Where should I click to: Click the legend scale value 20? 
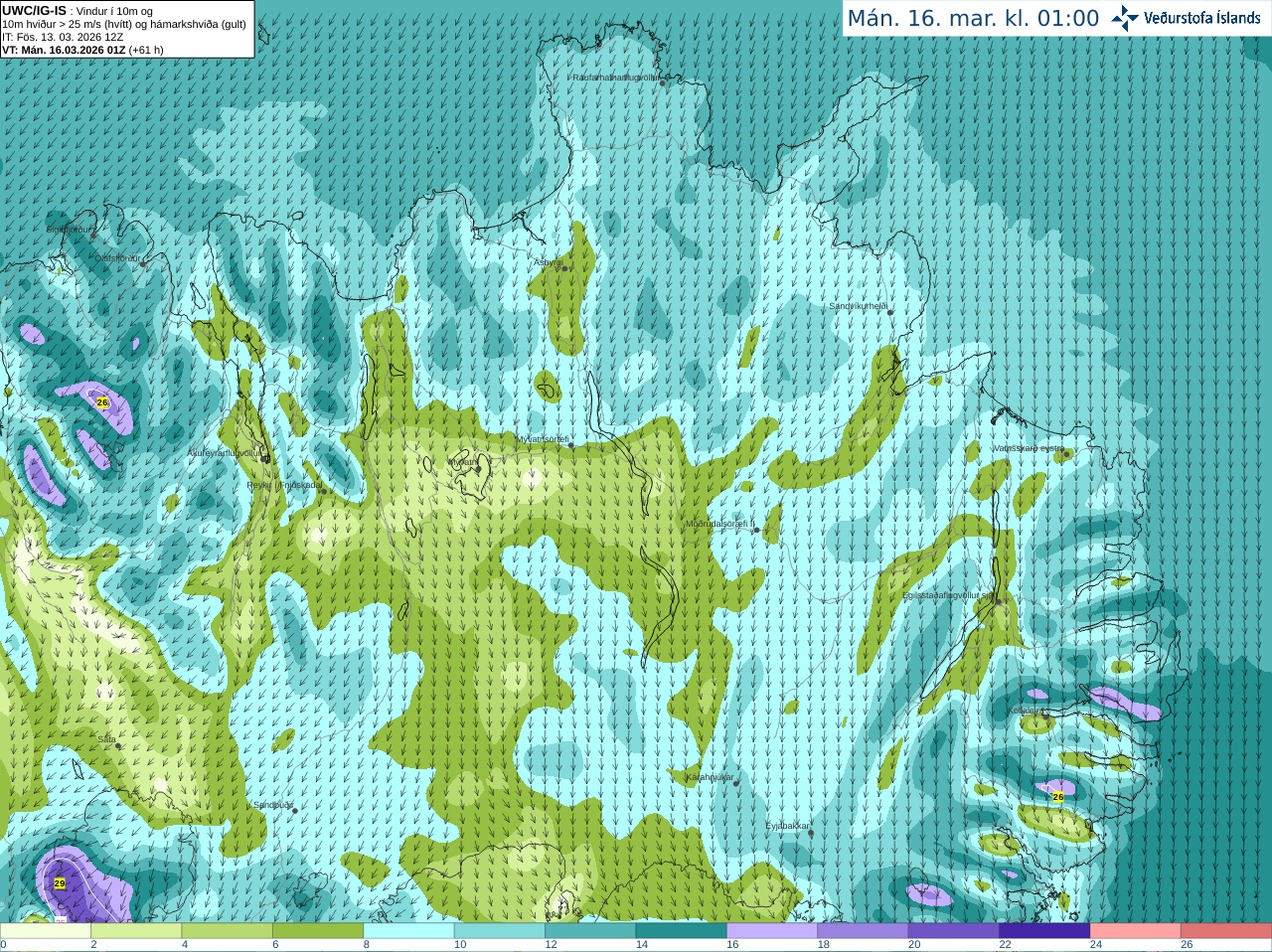point(914,945)
